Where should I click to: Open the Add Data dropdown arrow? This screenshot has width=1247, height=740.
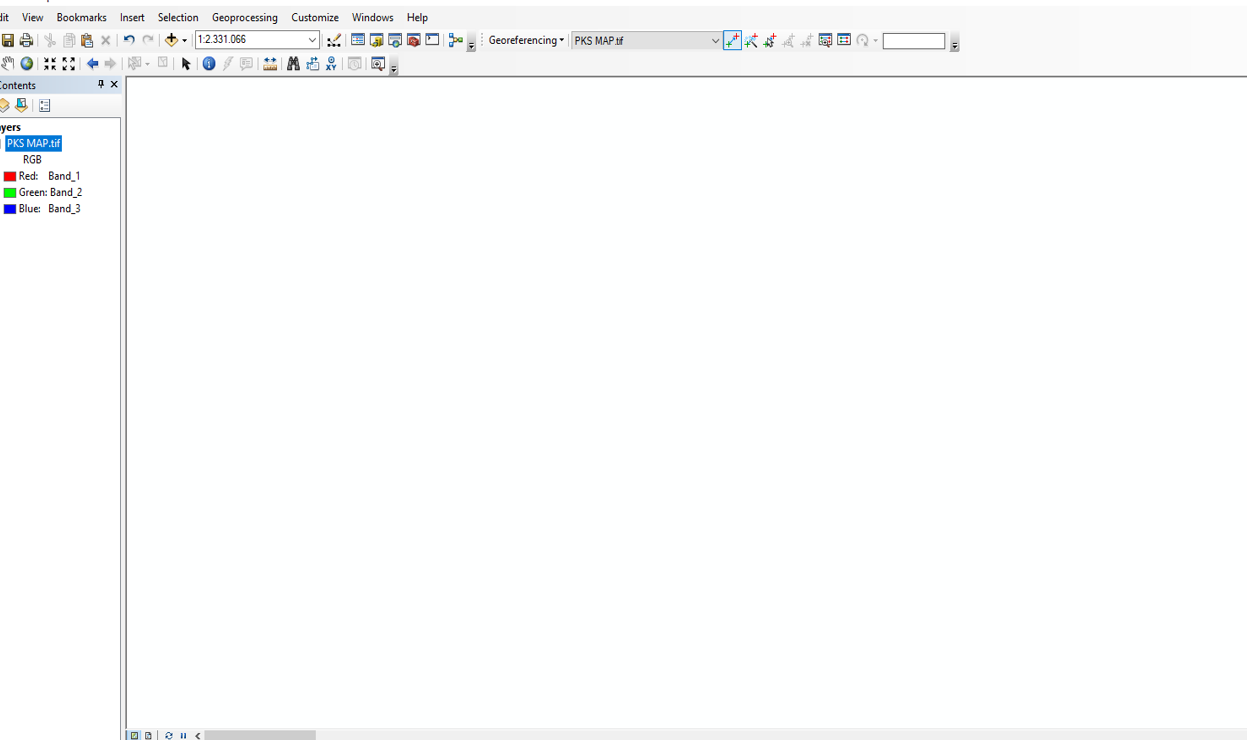[x=185, y=41]
